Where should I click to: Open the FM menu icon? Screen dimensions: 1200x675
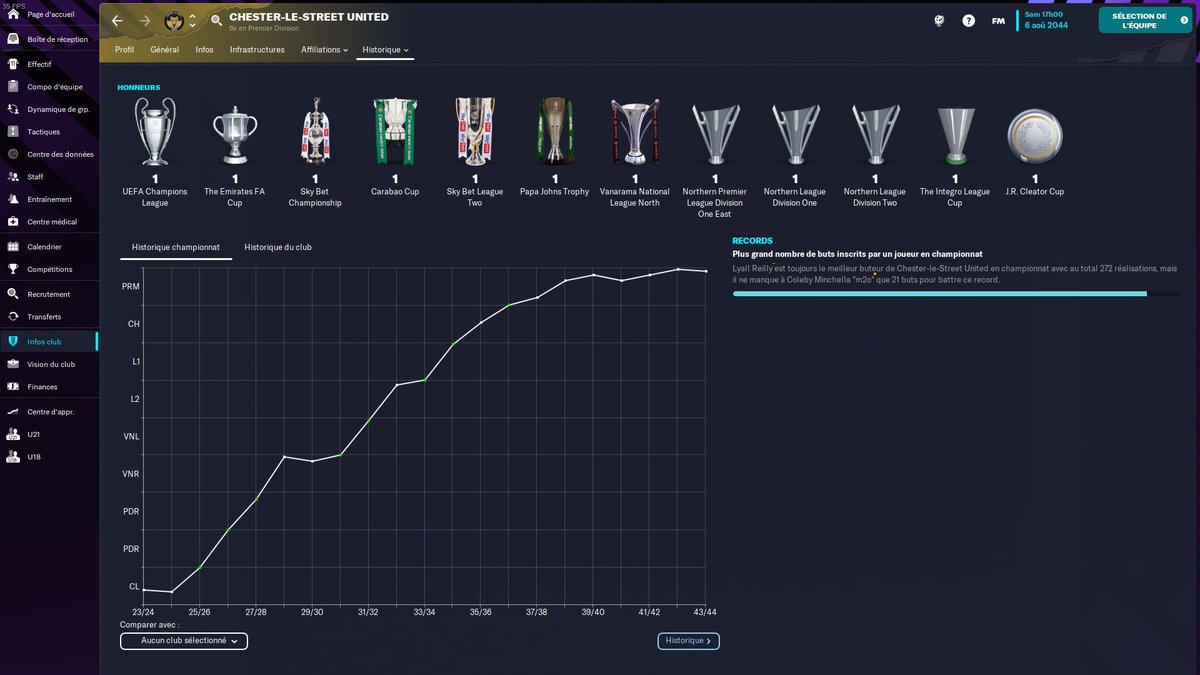[x=998, y=20]
